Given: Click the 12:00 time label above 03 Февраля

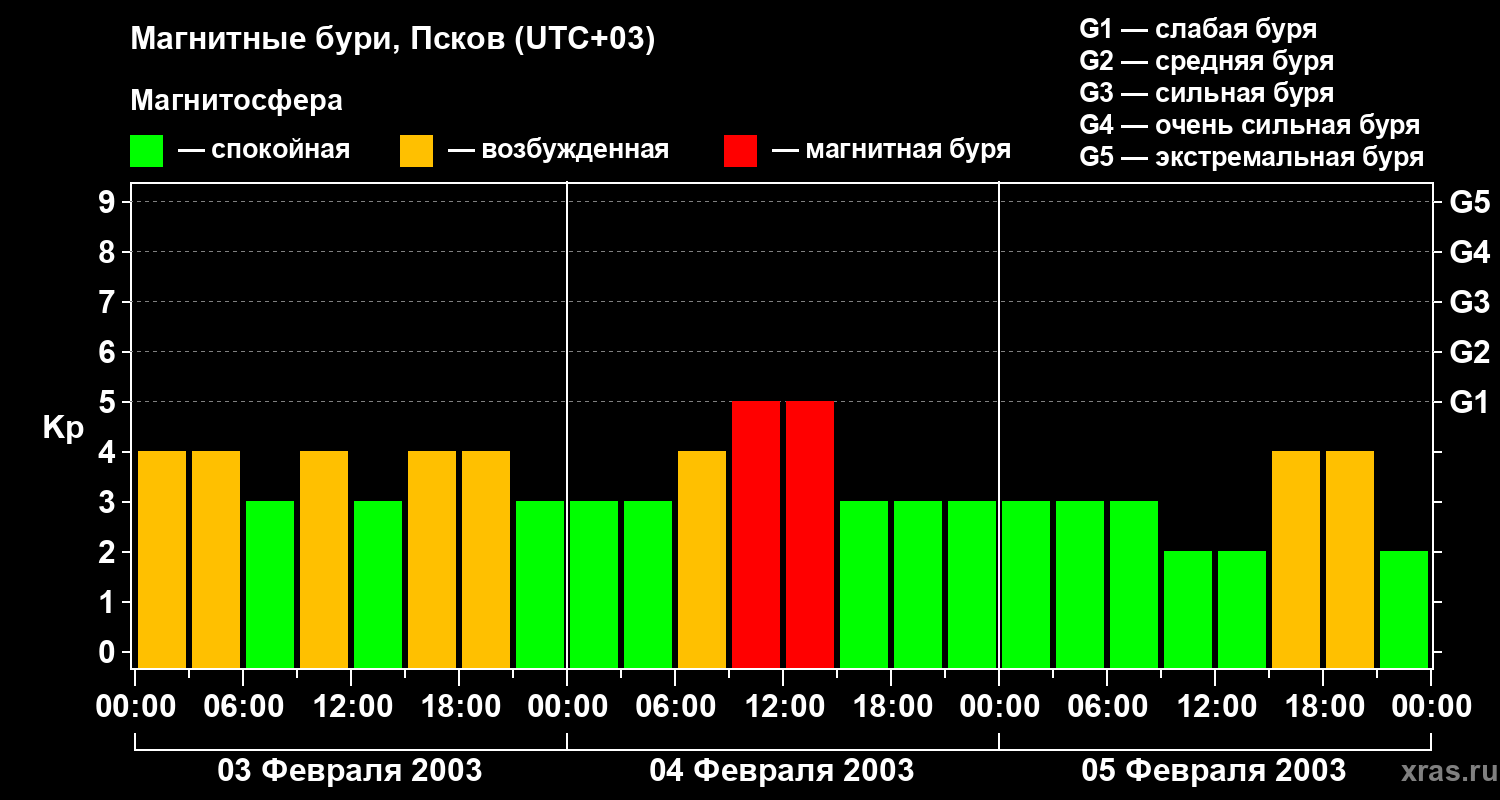Looking at the screenshot, I should point(351,706).
